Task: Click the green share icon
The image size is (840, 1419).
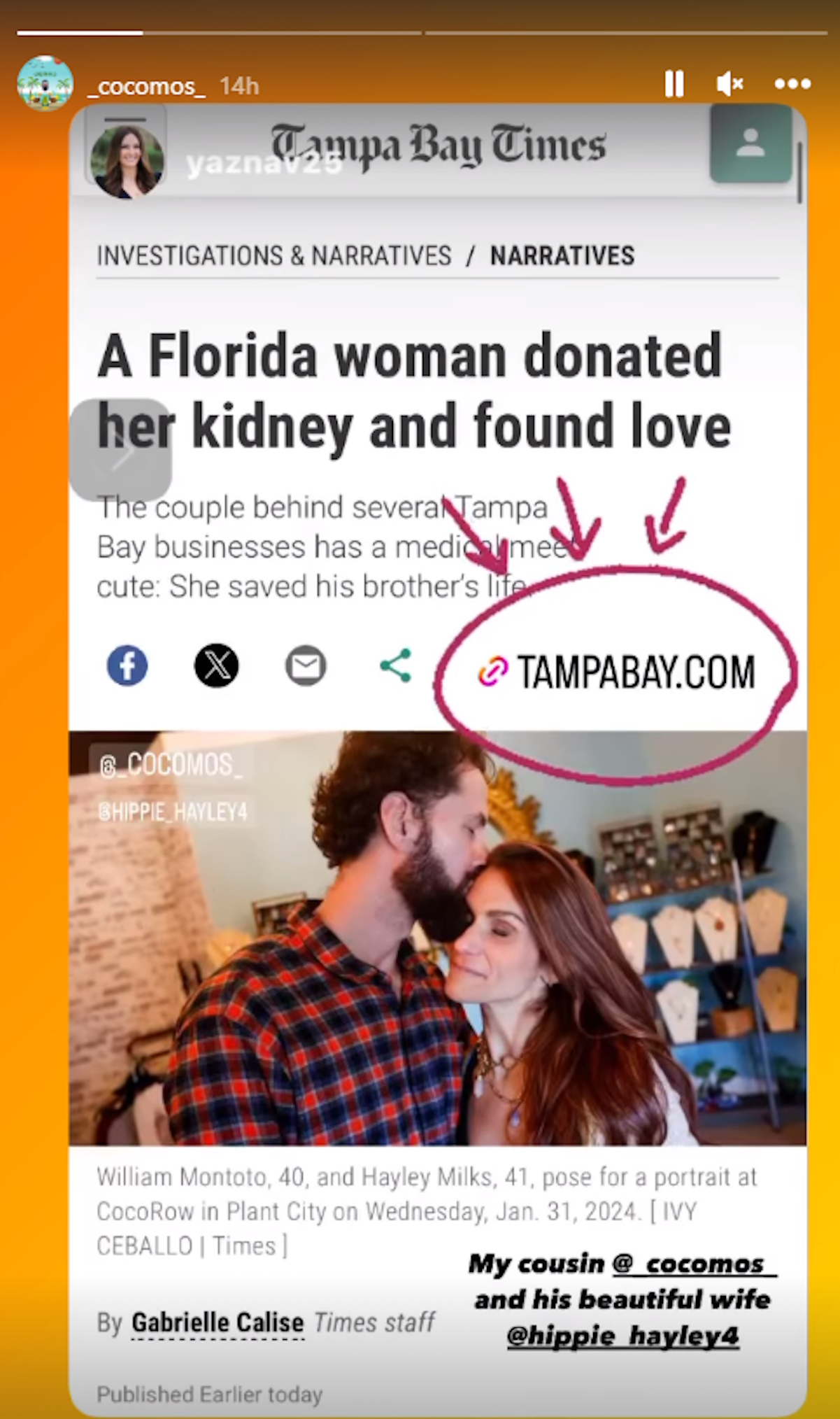Action: (395, 665)
